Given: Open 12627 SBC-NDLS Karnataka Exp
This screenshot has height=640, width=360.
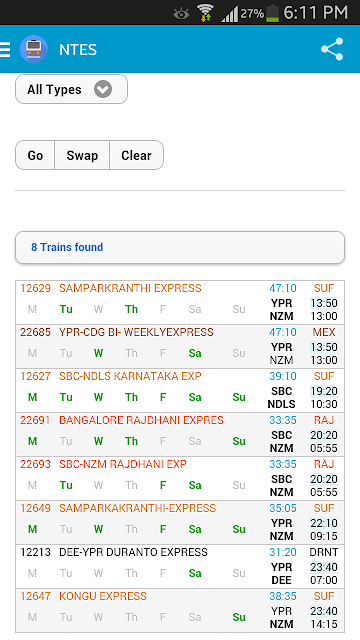Looking at the screenshot, I should click(180, 391).
